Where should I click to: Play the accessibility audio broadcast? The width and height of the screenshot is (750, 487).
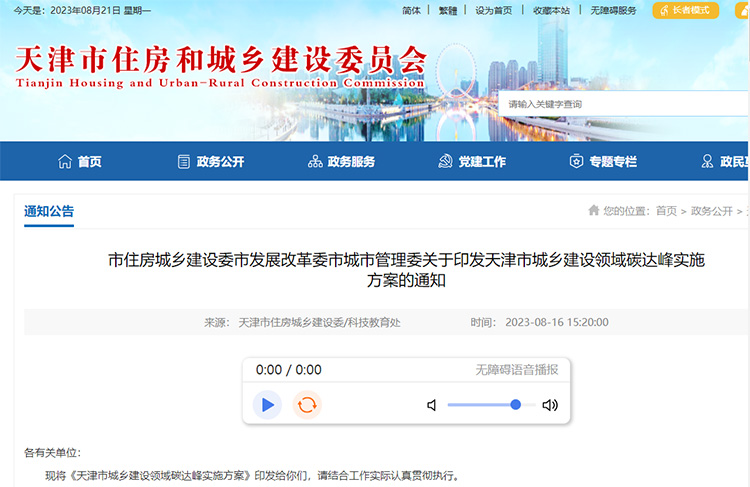tap(266, 404)
